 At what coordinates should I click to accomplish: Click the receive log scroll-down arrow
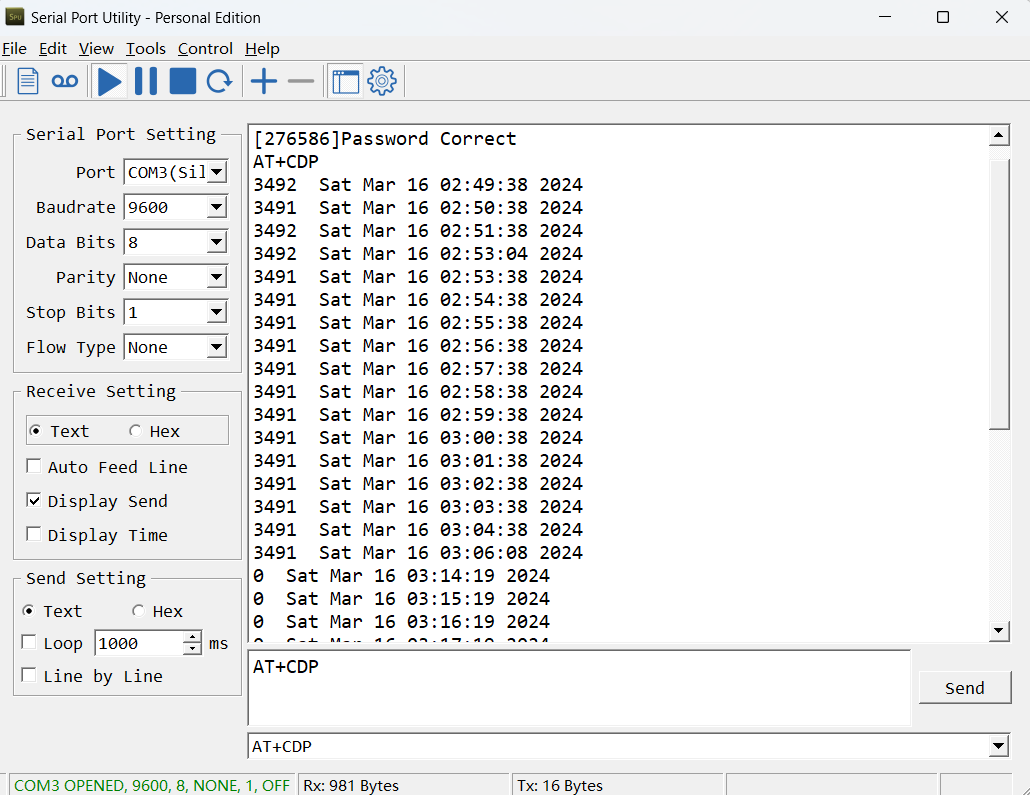[x=998, y=631]
